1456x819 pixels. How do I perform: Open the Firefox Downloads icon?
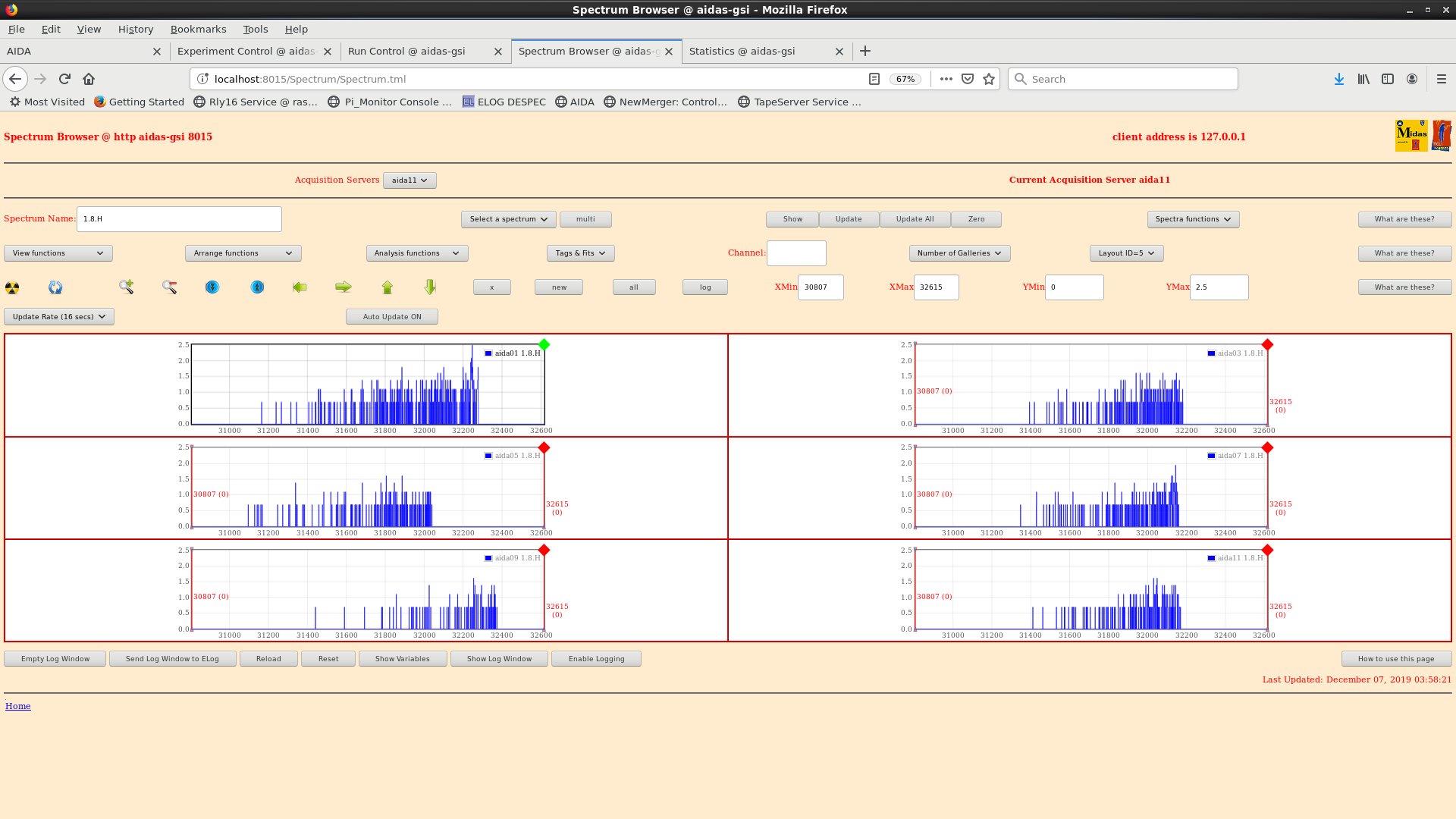1339,79
